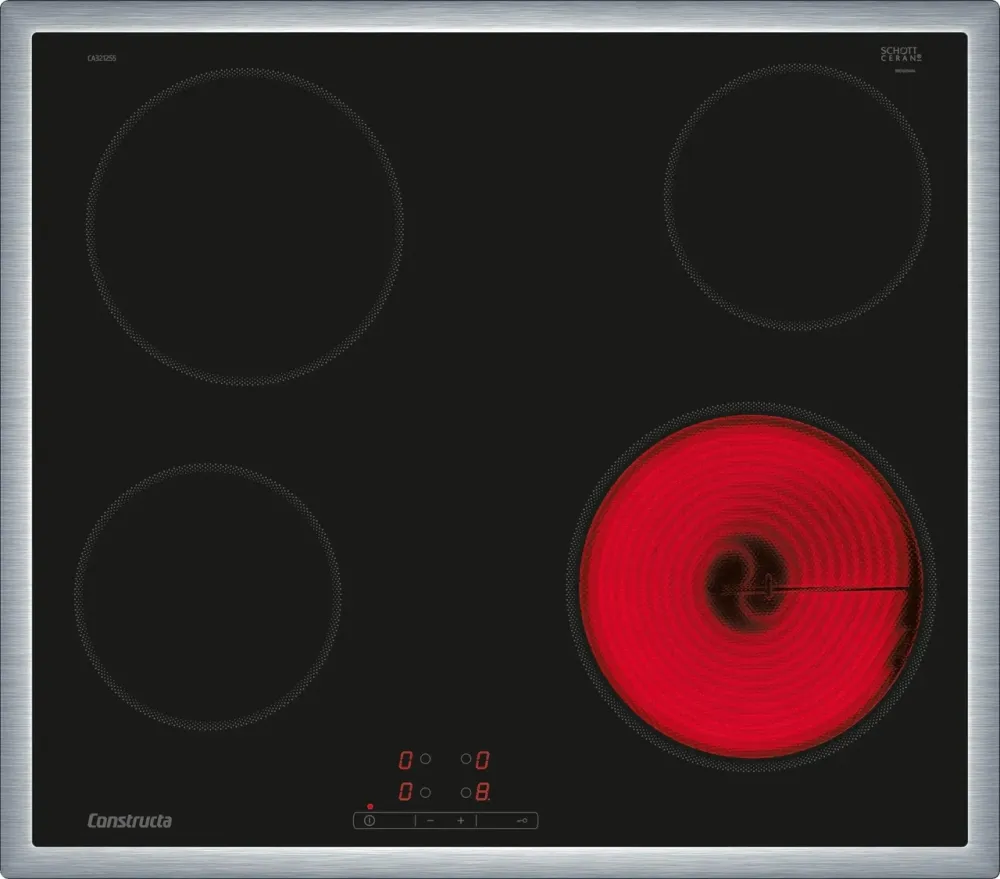1000x879 pixels.
Task: Tap the plus key to raise heat
Action: (x=461, y=820)
